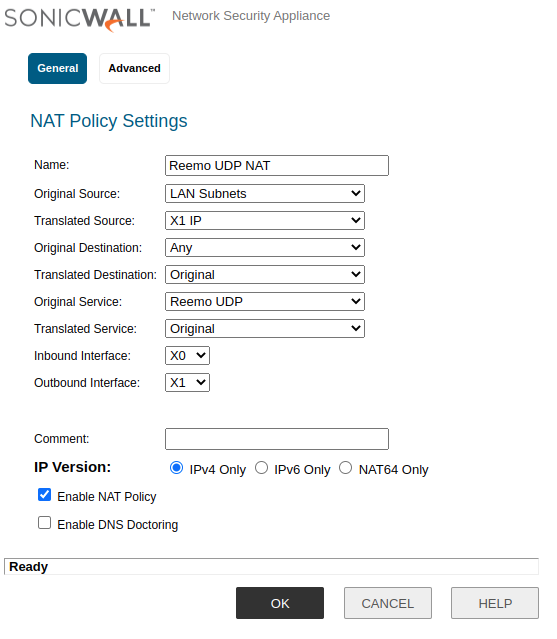Viewport: 557px width, 639px height.
Task: Open the Original Source dropdown
Action: (265, 194)
